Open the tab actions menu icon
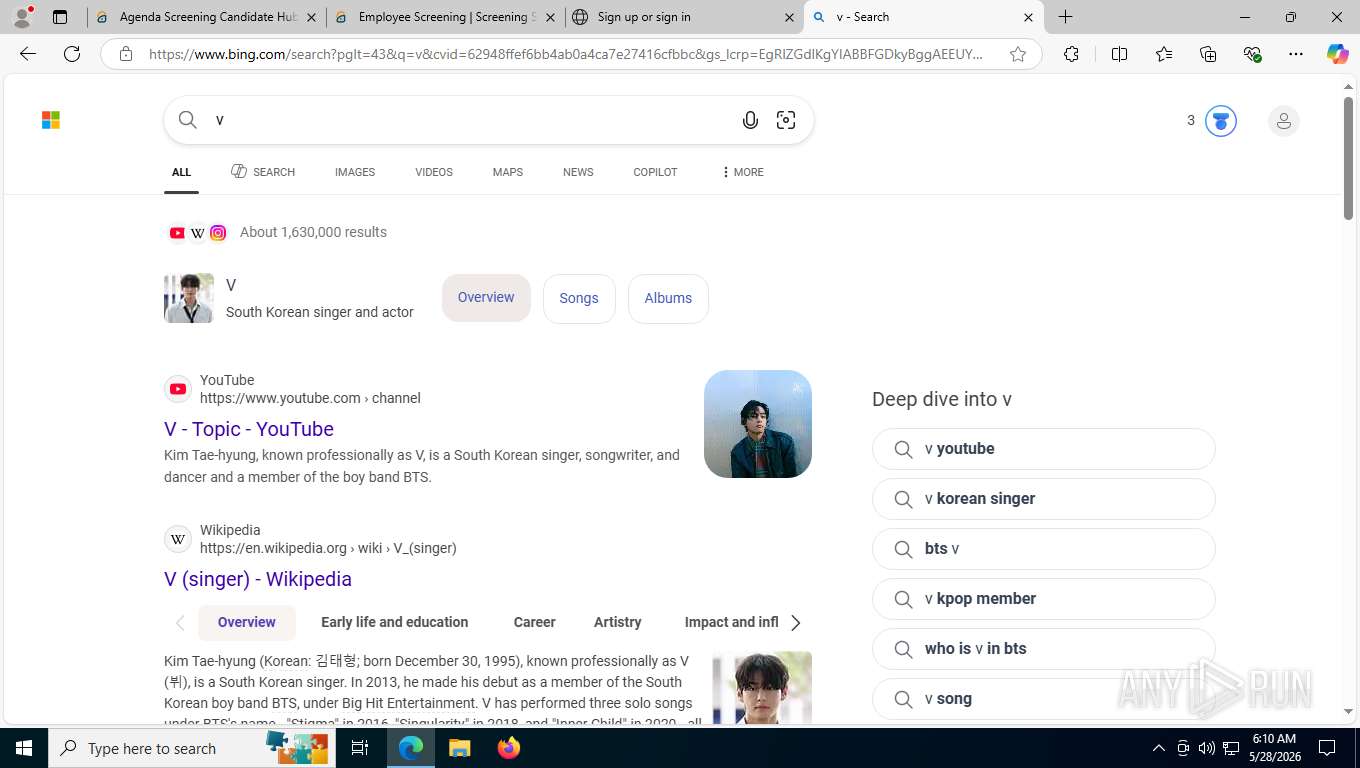Screen dimensions: 1360x768 click(60, 17)
